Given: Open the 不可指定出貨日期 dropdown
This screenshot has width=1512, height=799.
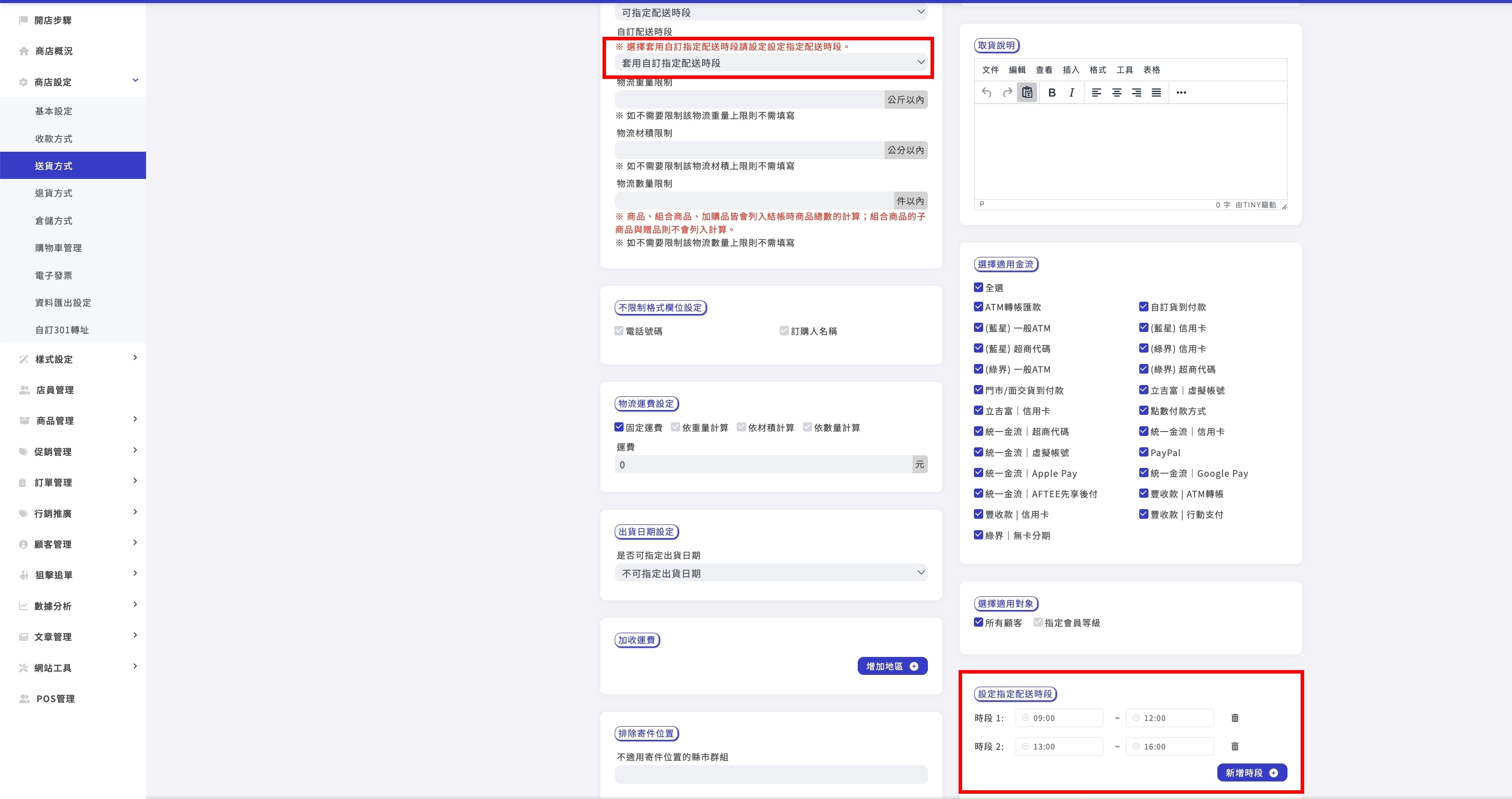Looking at the screenshot, I should (770, 573).
